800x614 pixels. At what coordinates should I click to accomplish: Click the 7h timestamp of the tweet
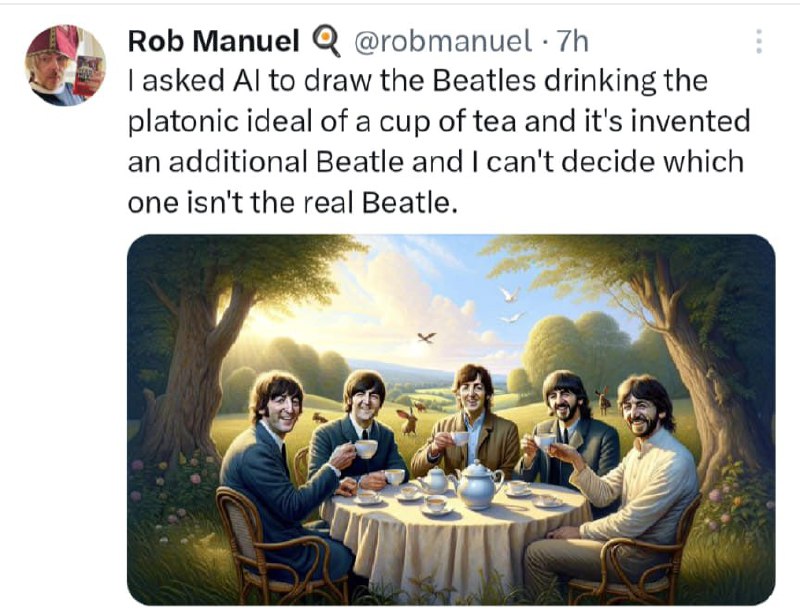[573, 41]
